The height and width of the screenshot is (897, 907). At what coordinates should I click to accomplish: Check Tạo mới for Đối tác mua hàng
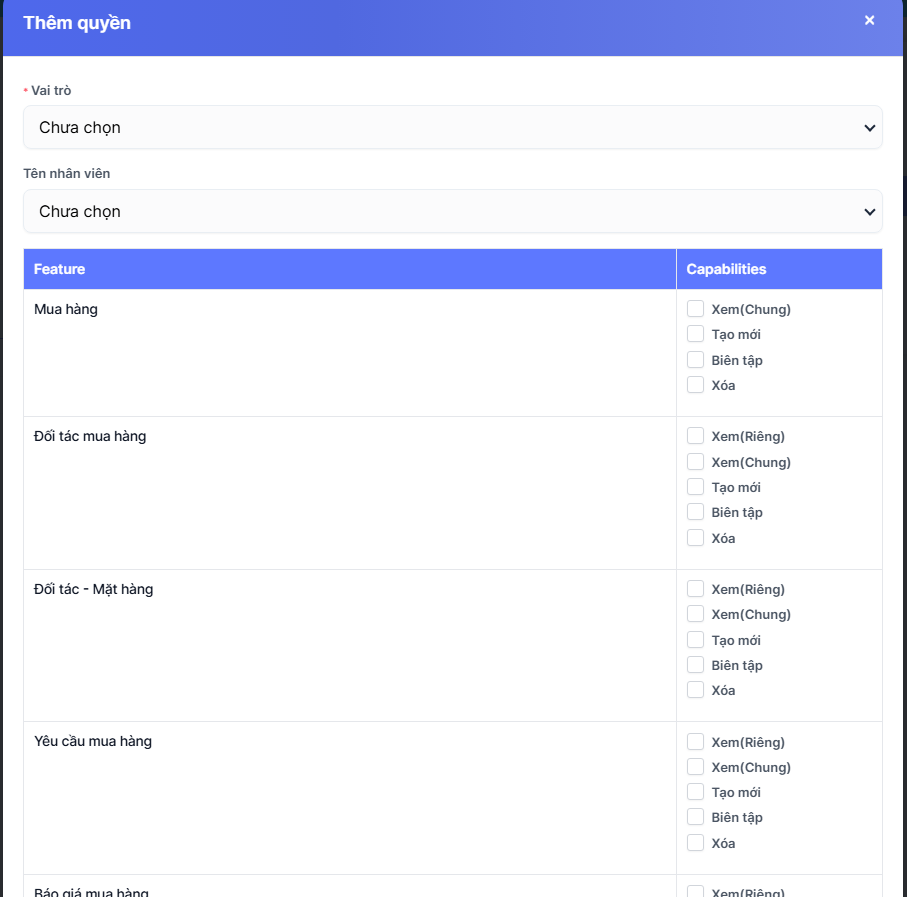pos(696,487)
